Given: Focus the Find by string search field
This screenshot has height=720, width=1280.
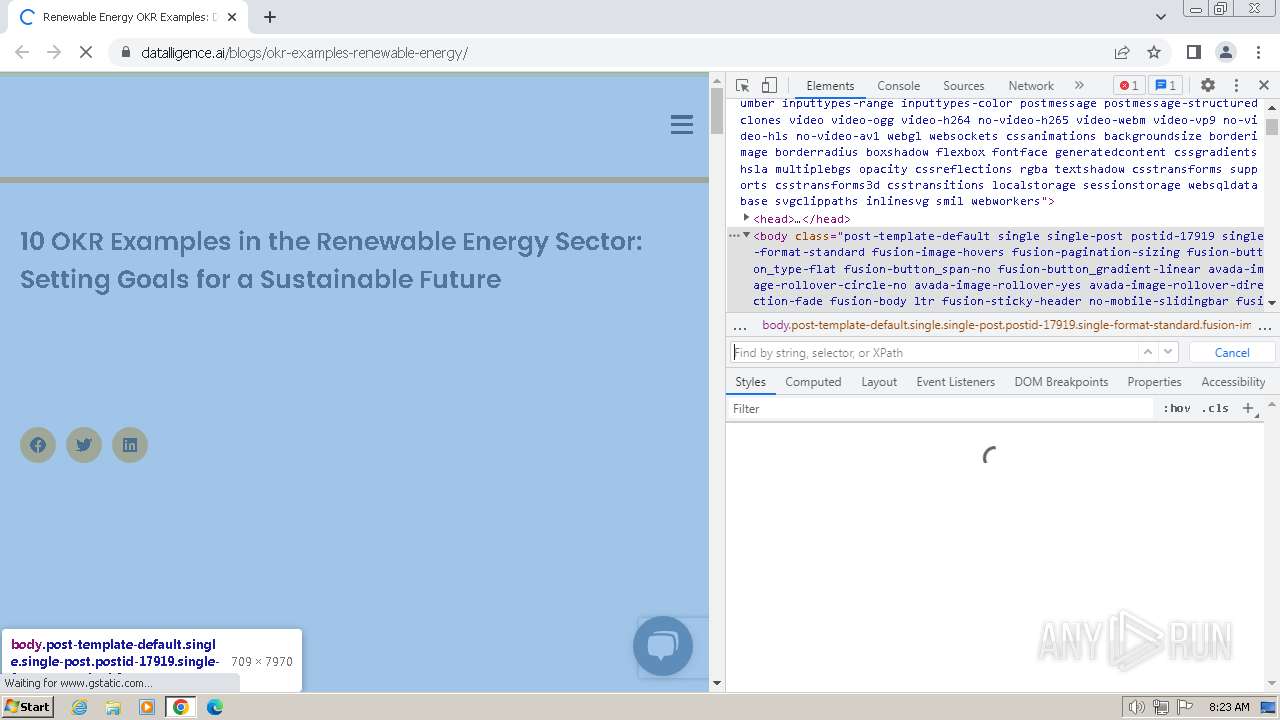Looking at the screenshot, I should [x=933, y=352].
